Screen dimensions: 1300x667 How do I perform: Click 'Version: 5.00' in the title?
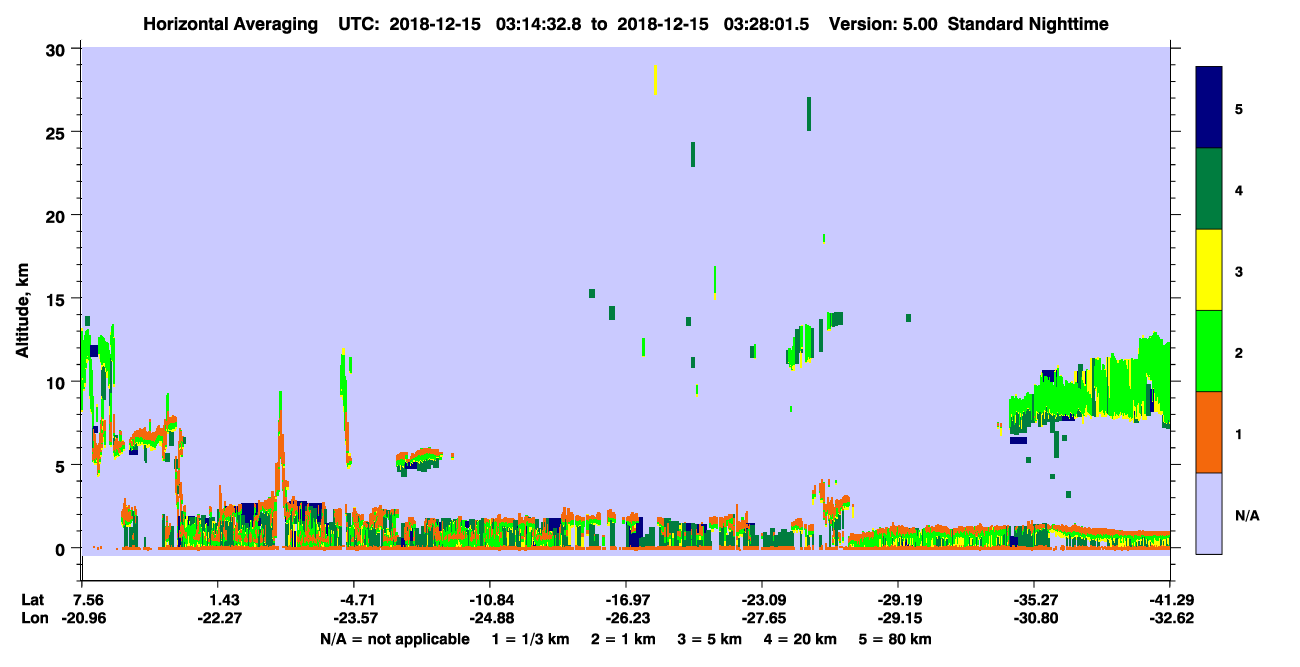pyautogui.click(x=883, y=24)
